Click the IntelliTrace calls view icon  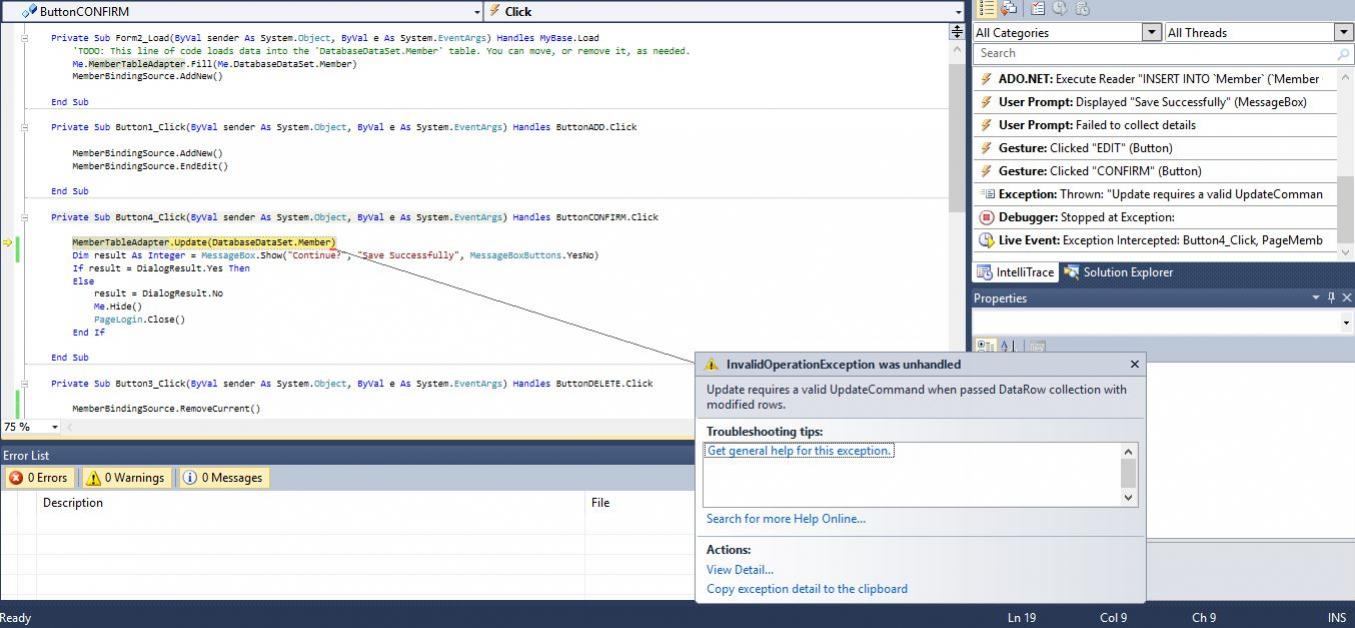click(1009, 8)
